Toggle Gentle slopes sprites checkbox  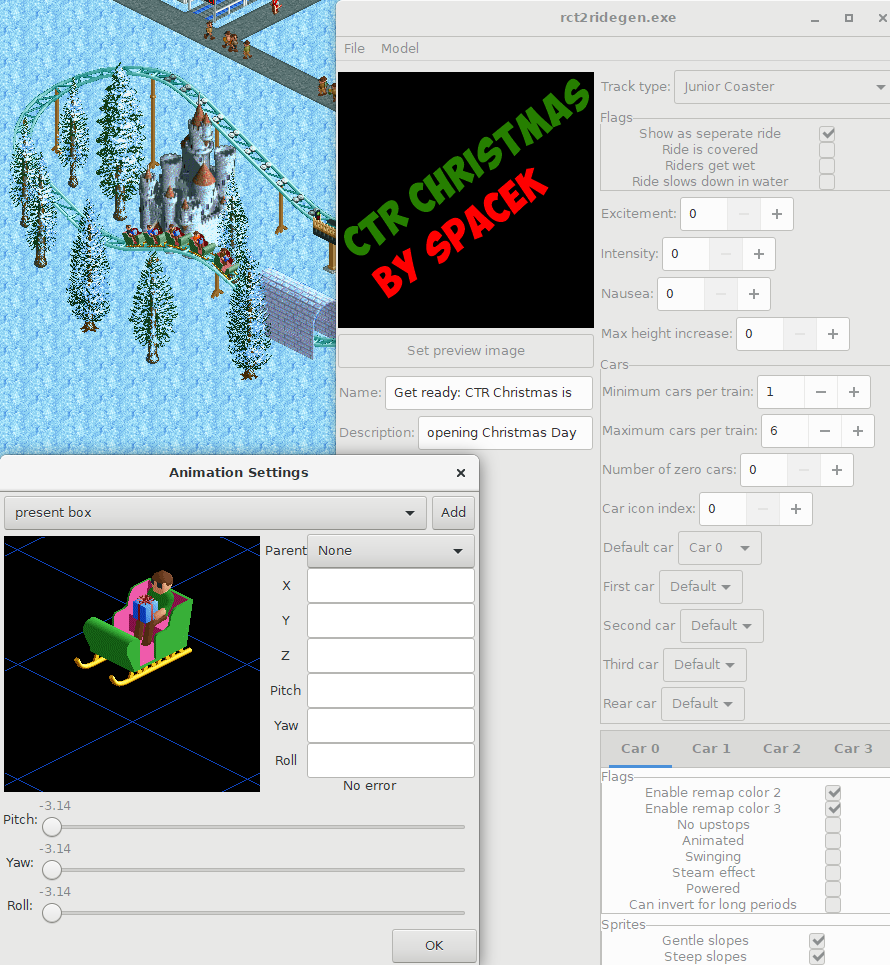click(x=817, y=940)
